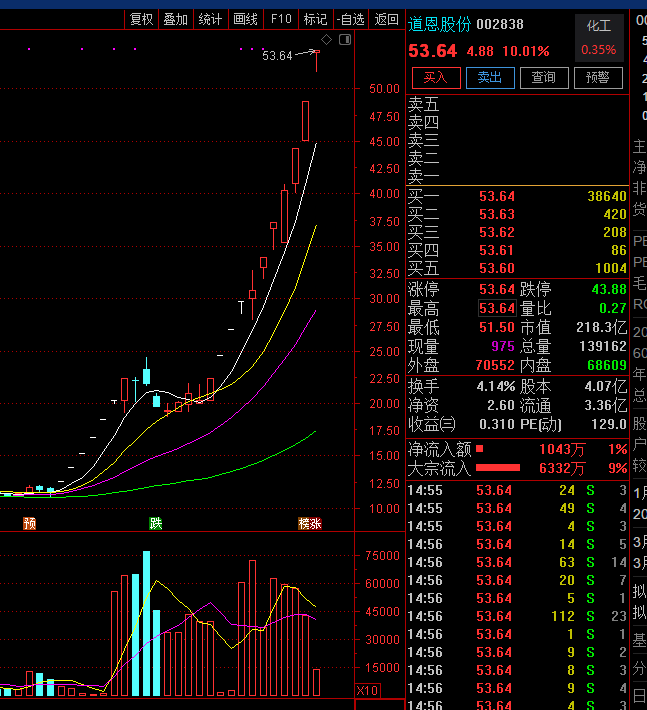Click the 标记 mark option

point(316,19)
